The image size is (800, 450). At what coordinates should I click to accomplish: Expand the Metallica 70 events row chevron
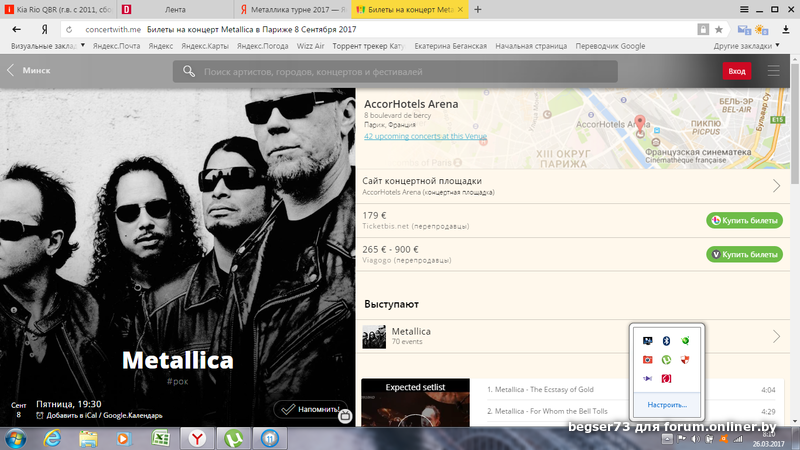click(776, 336)
